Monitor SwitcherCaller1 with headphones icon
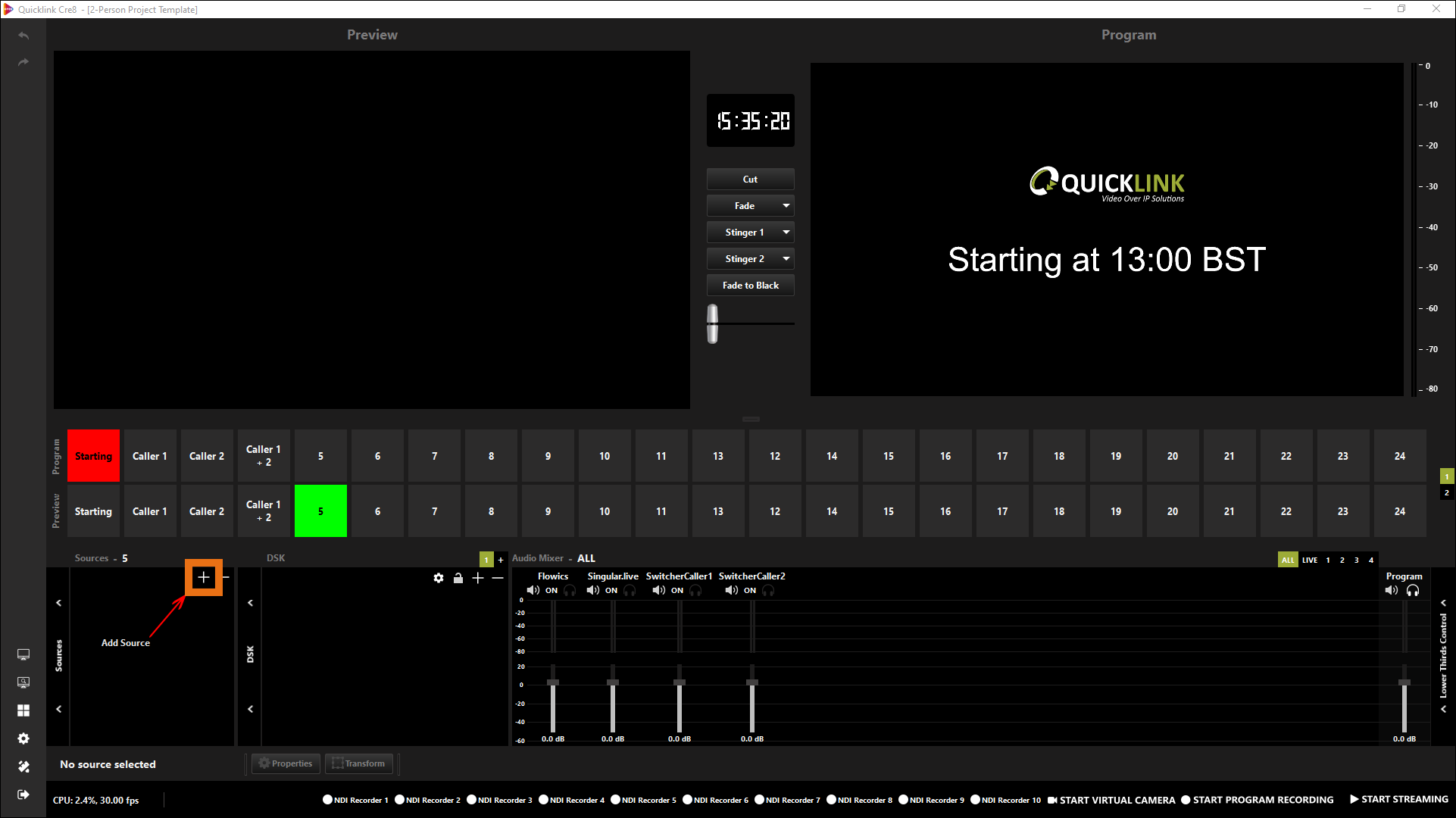 [x=695, y=590]
